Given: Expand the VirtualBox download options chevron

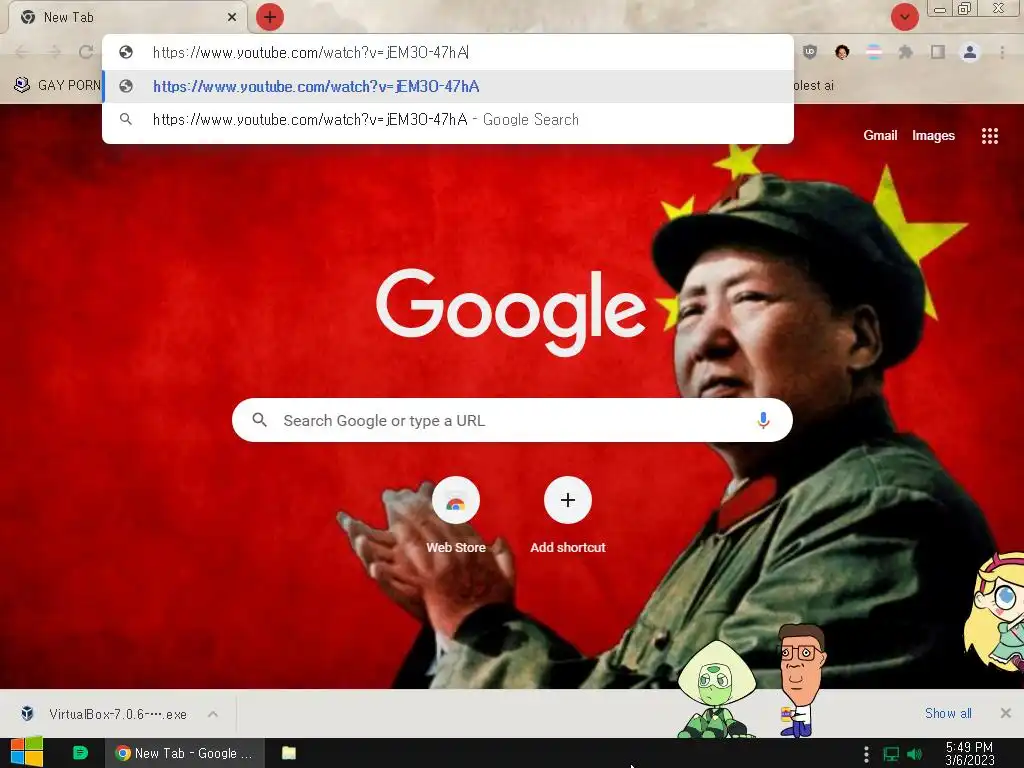Looking at the screenshot, I should click(213, 714).
